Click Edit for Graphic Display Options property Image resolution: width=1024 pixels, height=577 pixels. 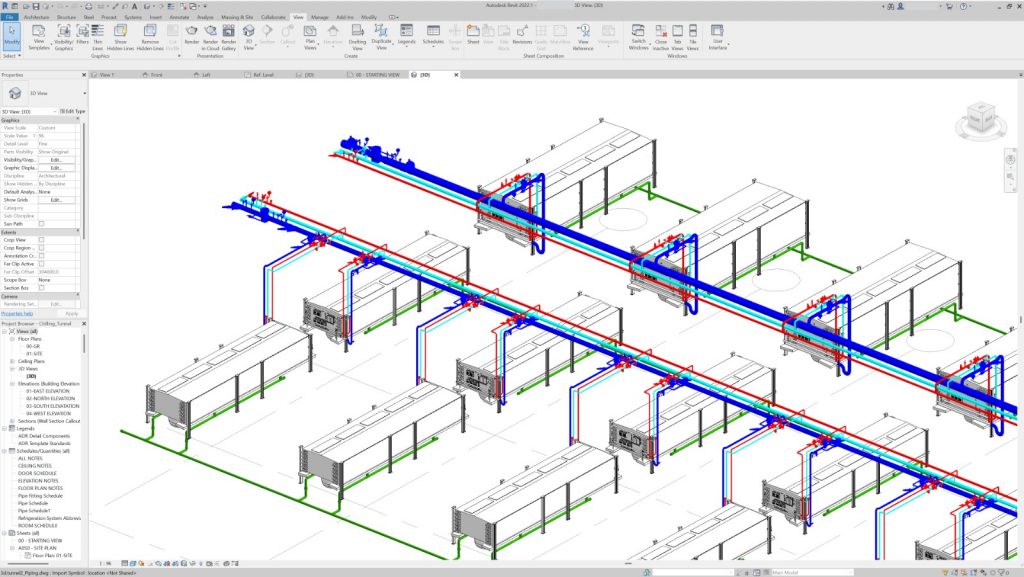click(56, 168)
